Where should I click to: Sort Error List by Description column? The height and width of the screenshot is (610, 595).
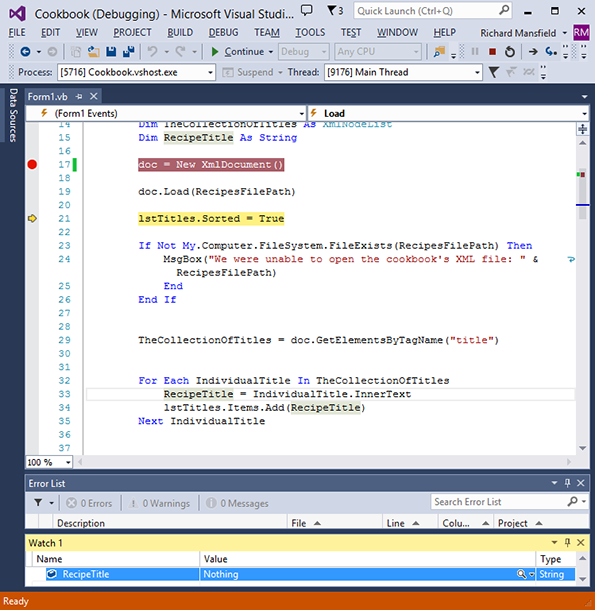pyautogui.click(x=170, y=523)
